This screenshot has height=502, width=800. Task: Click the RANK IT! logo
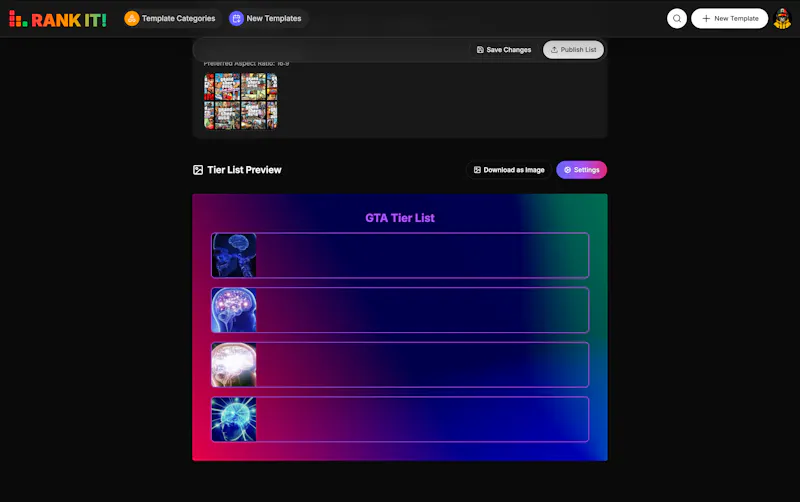coord(58,19)
